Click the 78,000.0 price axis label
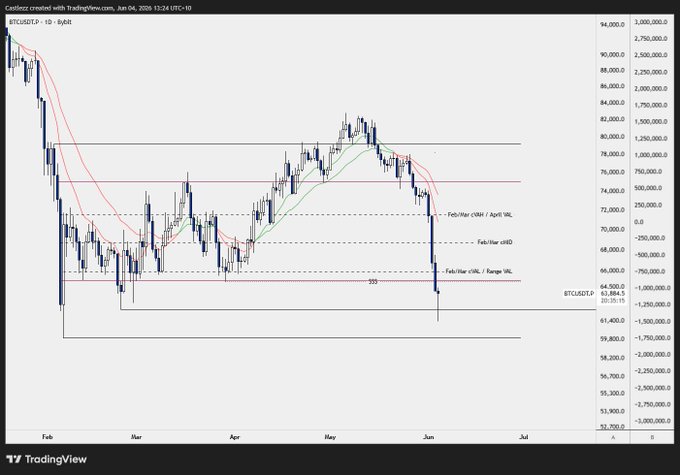 pyautogui.click(x=612, y=154)
